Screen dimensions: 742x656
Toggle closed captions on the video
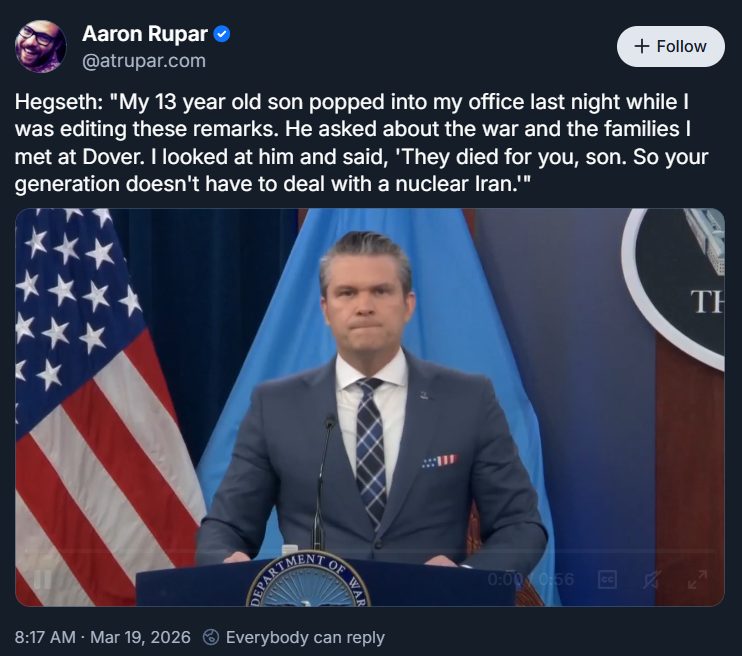[x=606, y=579]
